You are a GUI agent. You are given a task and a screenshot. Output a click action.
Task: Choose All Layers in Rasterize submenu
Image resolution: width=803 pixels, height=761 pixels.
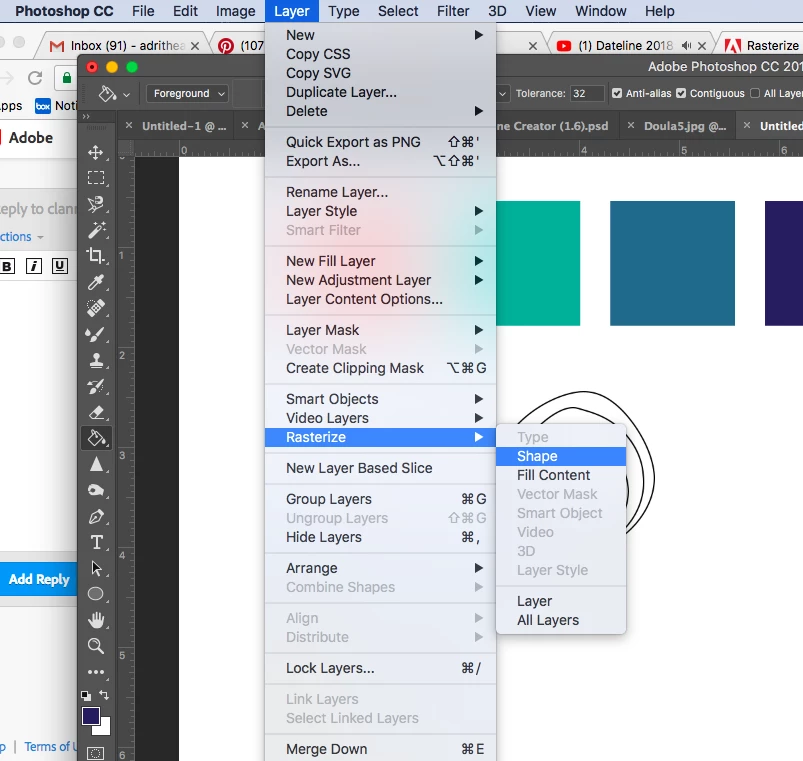(x=561, y=620)
